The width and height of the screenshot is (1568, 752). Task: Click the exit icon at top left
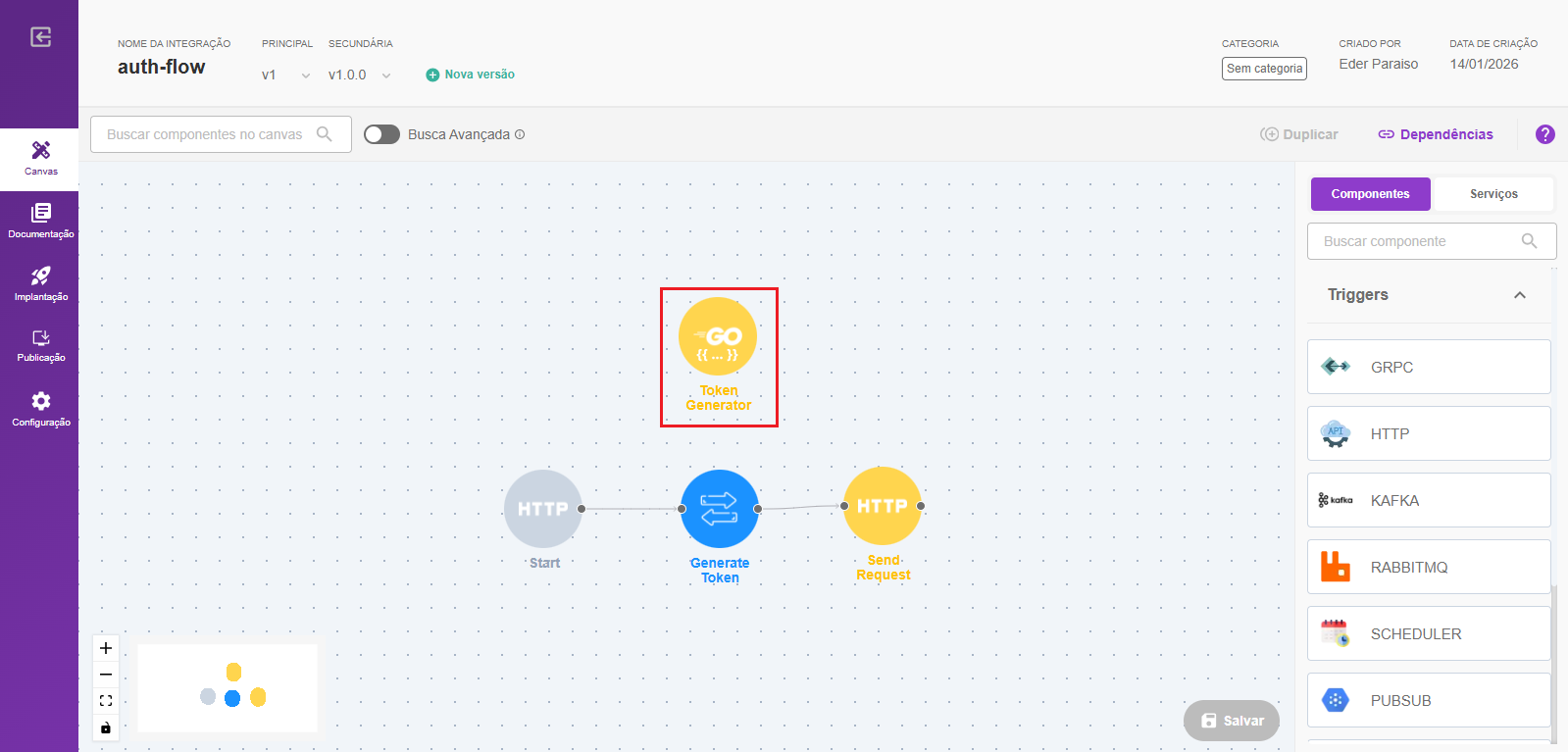(x=40, y=37)
